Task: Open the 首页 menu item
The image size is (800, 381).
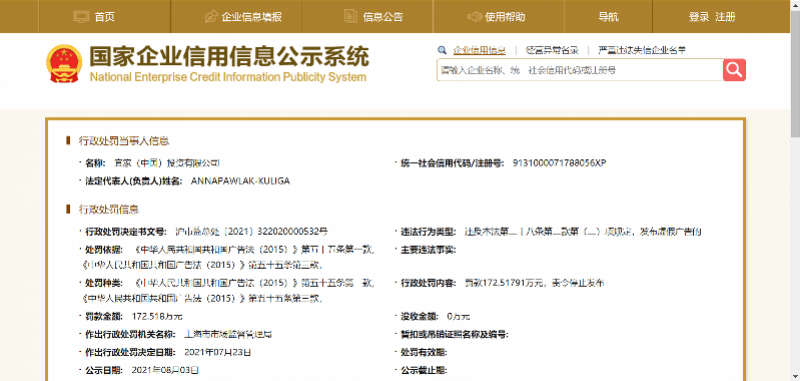Action: [105, 16]
